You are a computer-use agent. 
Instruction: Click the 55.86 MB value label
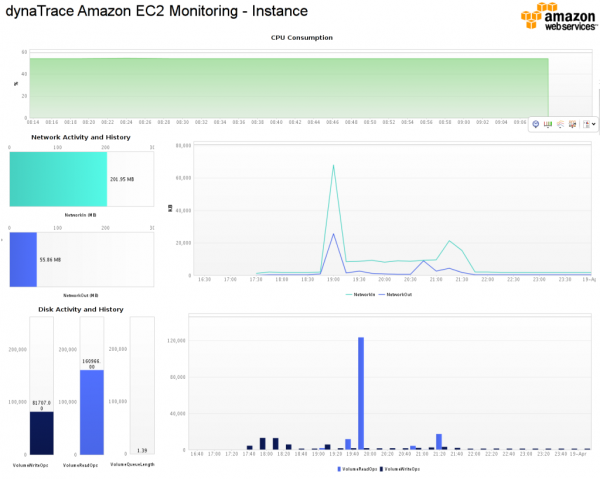click(x=50, y=260)
